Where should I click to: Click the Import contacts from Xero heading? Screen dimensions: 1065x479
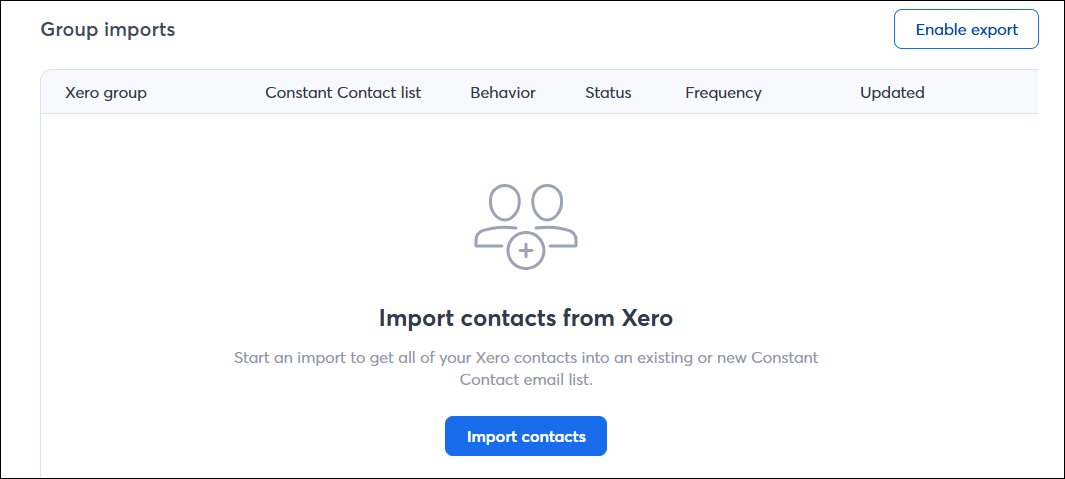click(x=526, y=318)
